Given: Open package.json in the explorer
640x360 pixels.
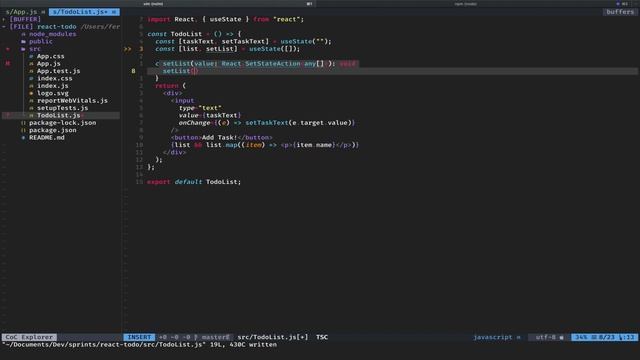Looking at the screenshot, I should [x=52, y=130].
